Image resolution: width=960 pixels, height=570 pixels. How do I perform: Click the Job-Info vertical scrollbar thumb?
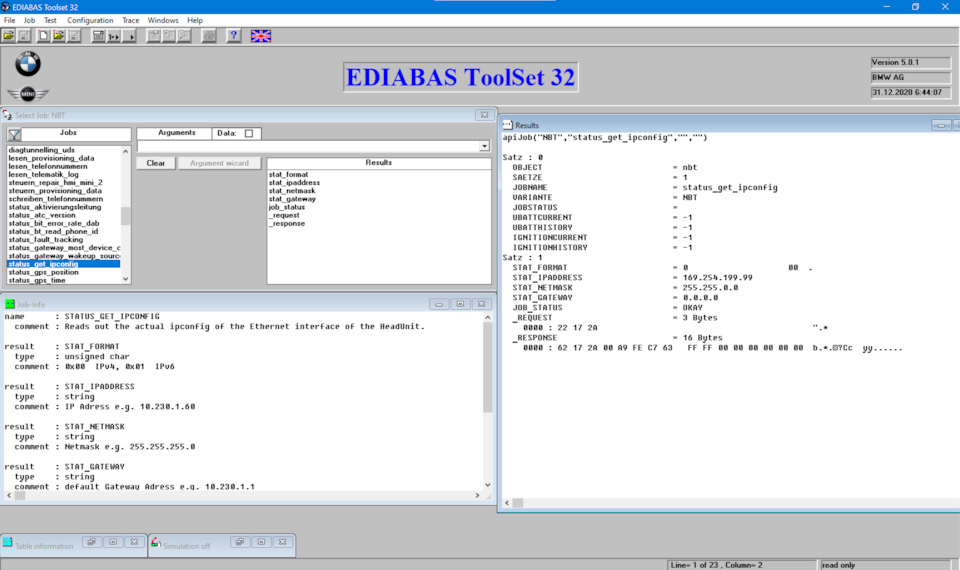coord(487,367)
